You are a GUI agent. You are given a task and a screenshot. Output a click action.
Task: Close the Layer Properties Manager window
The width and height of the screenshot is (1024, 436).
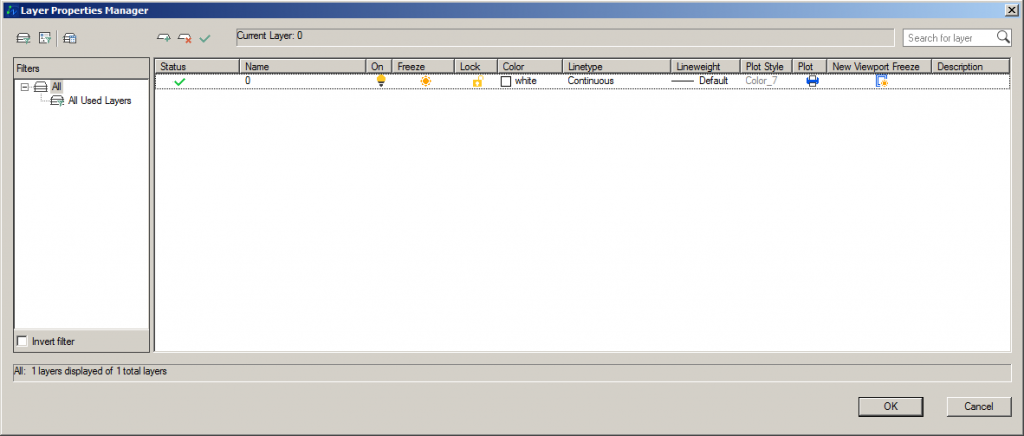coord(1012,10)
